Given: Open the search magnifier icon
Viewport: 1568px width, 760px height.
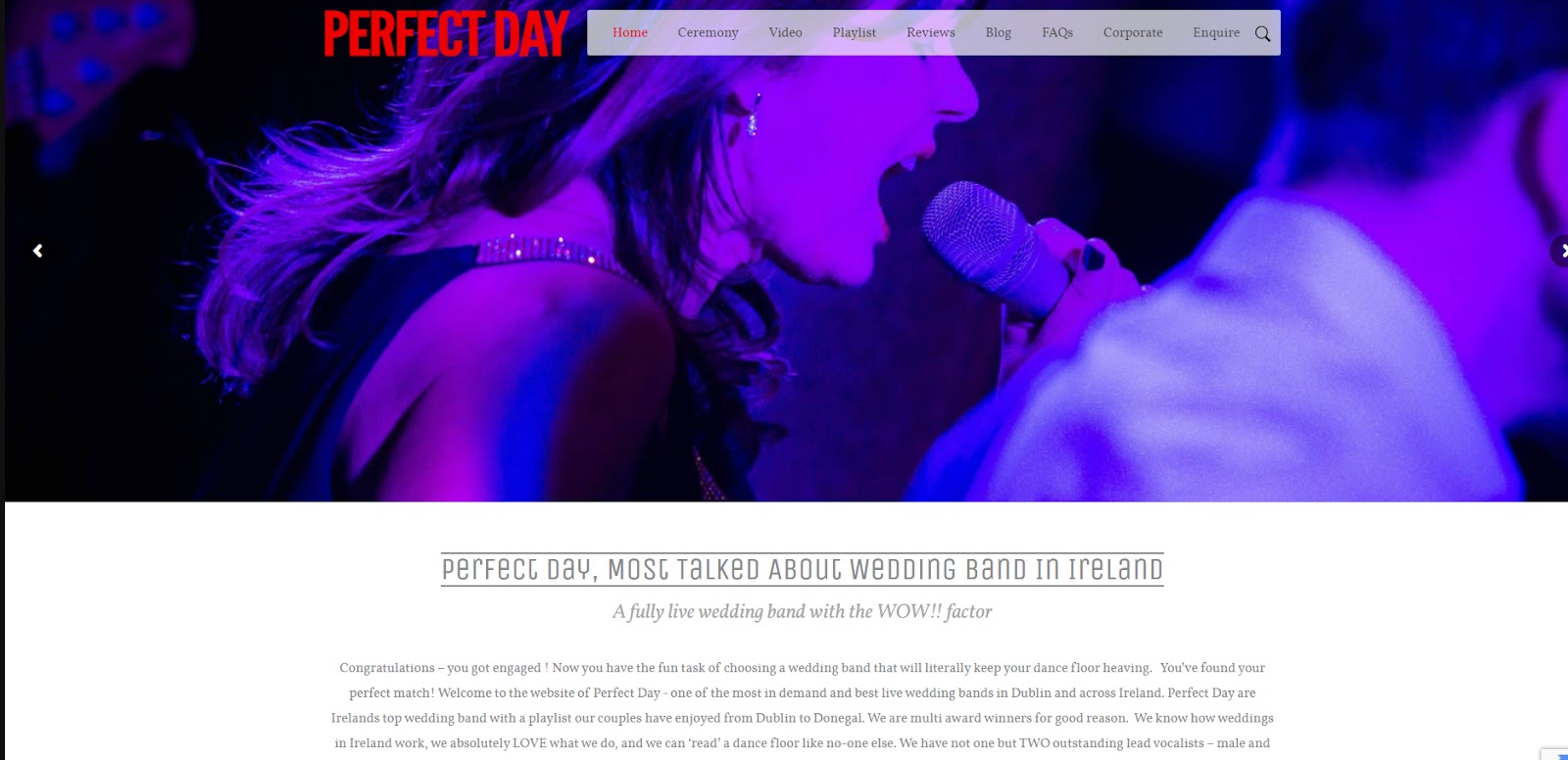Looking at the screenshot, I should pos(1262,33).
